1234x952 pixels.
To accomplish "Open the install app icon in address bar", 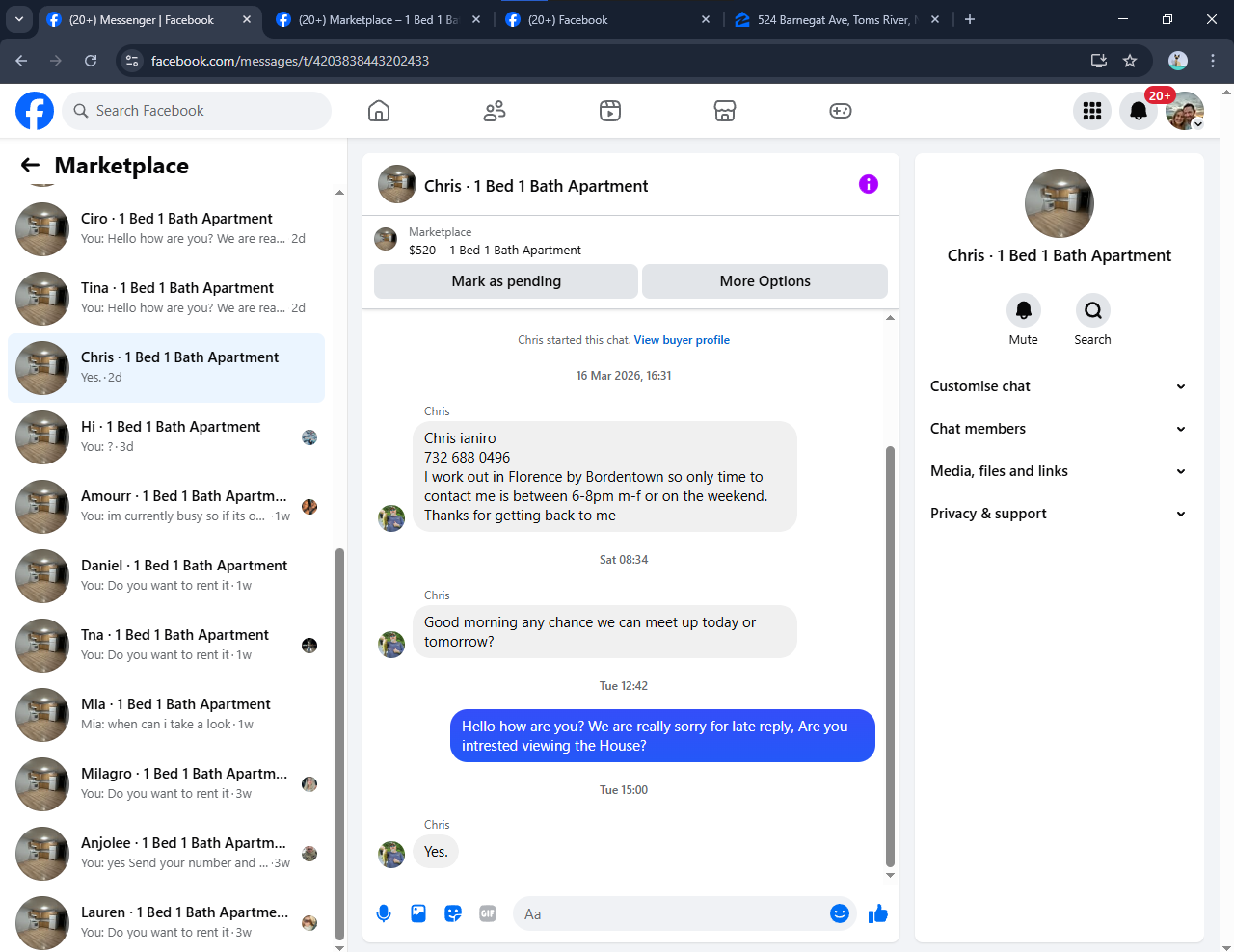I will tap(1099, 61).
